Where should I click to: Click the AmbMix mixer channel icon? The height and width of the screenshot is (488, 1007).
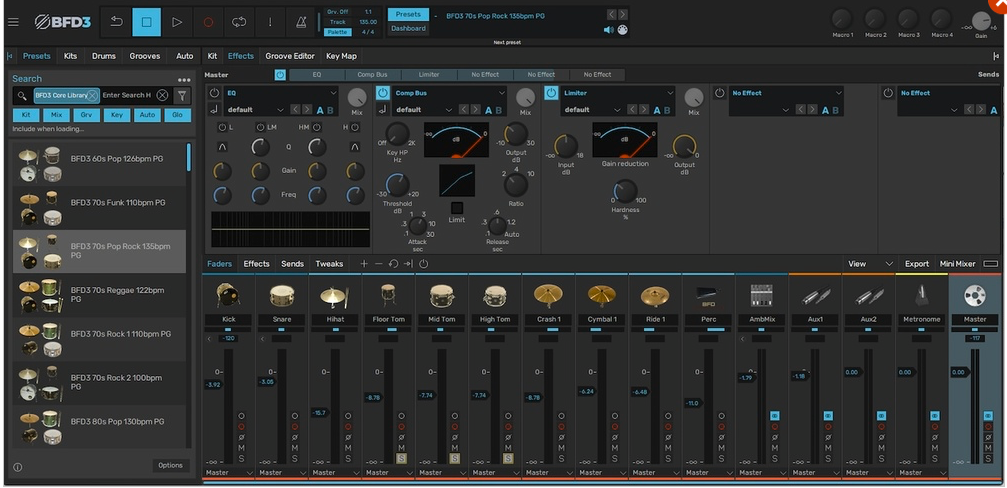[761, 296]
